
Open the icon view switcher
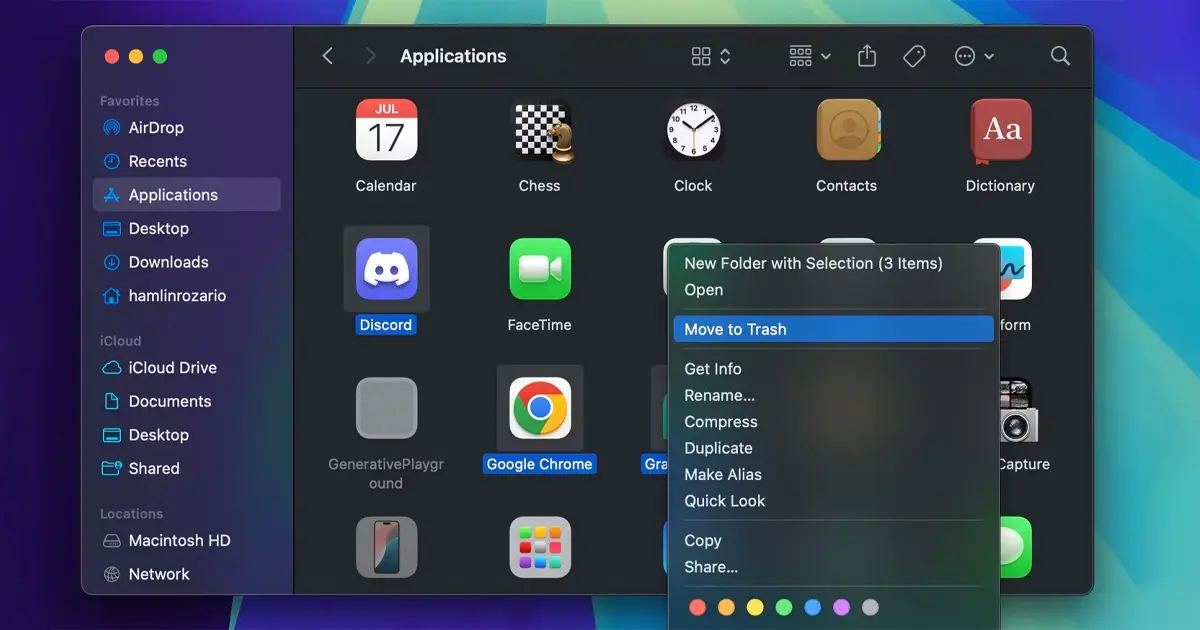[x=711, y=56]
